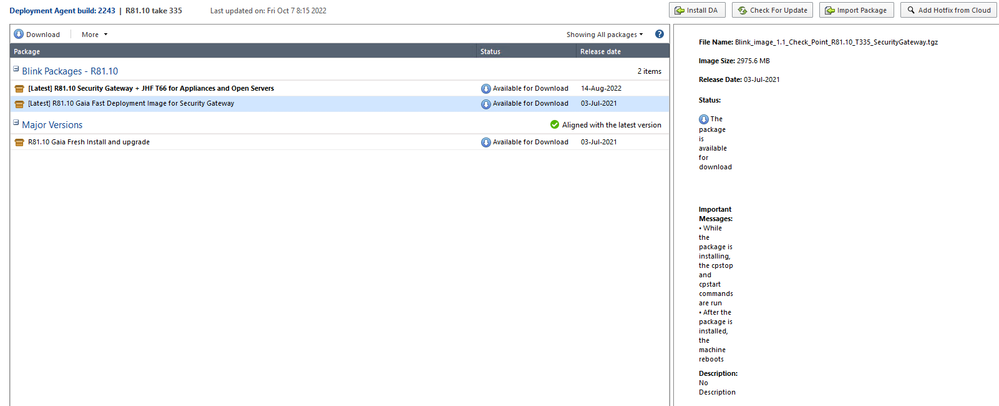Click package icon of Gaia Fresh Install row
Screen dimensions: 999x406
[19, 143]
